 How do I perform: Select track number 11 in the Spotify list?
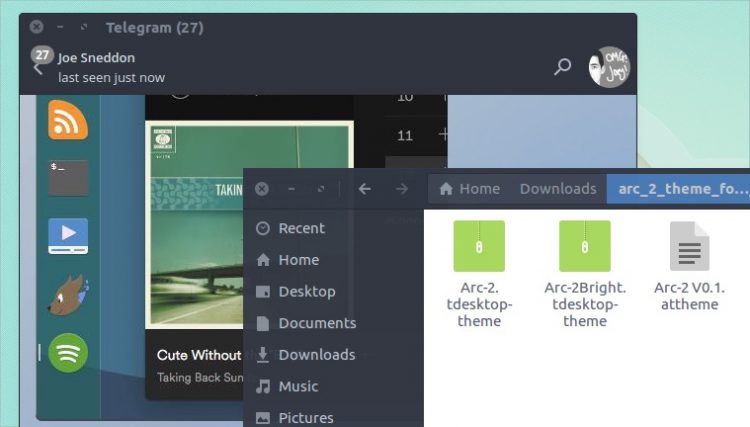click(x=405, y=136)
